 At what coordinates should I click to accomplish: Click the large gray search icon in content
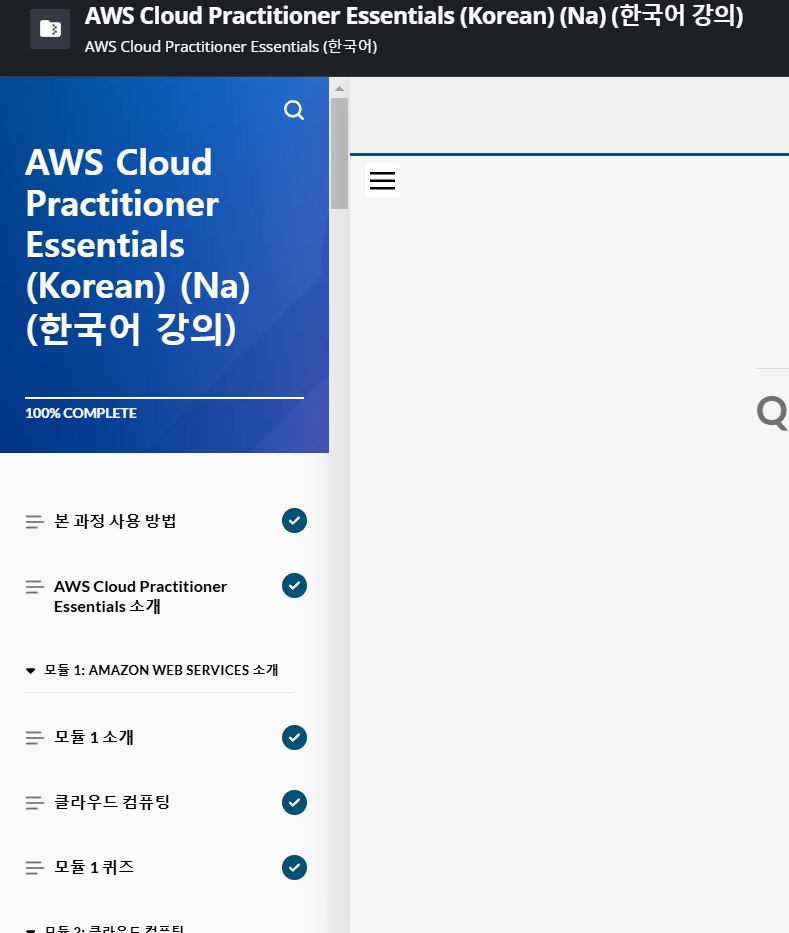coord(772,413)
